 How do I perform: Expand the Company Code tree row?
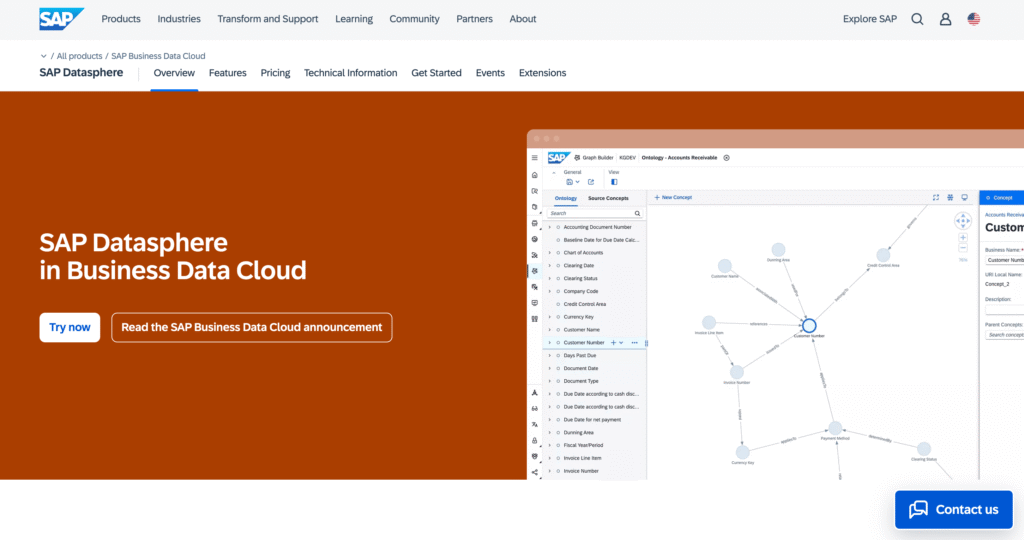pos(550,291)
